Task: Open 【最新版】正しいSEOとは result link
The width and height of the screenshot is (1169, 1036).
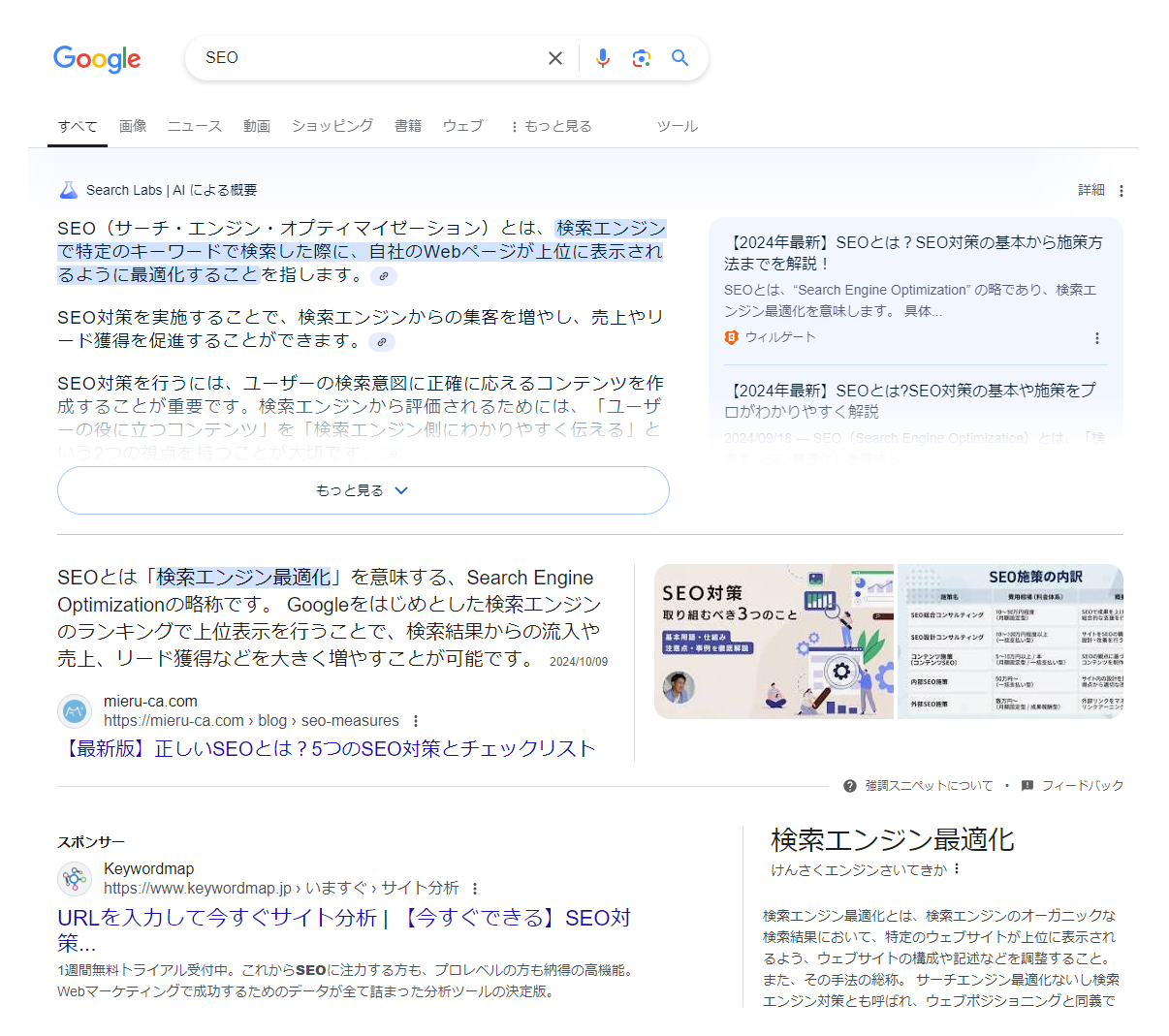Action: coord(327,749)
